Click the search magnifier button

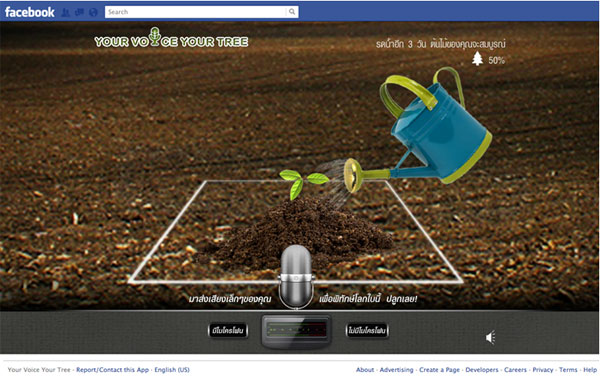(292, 12)
